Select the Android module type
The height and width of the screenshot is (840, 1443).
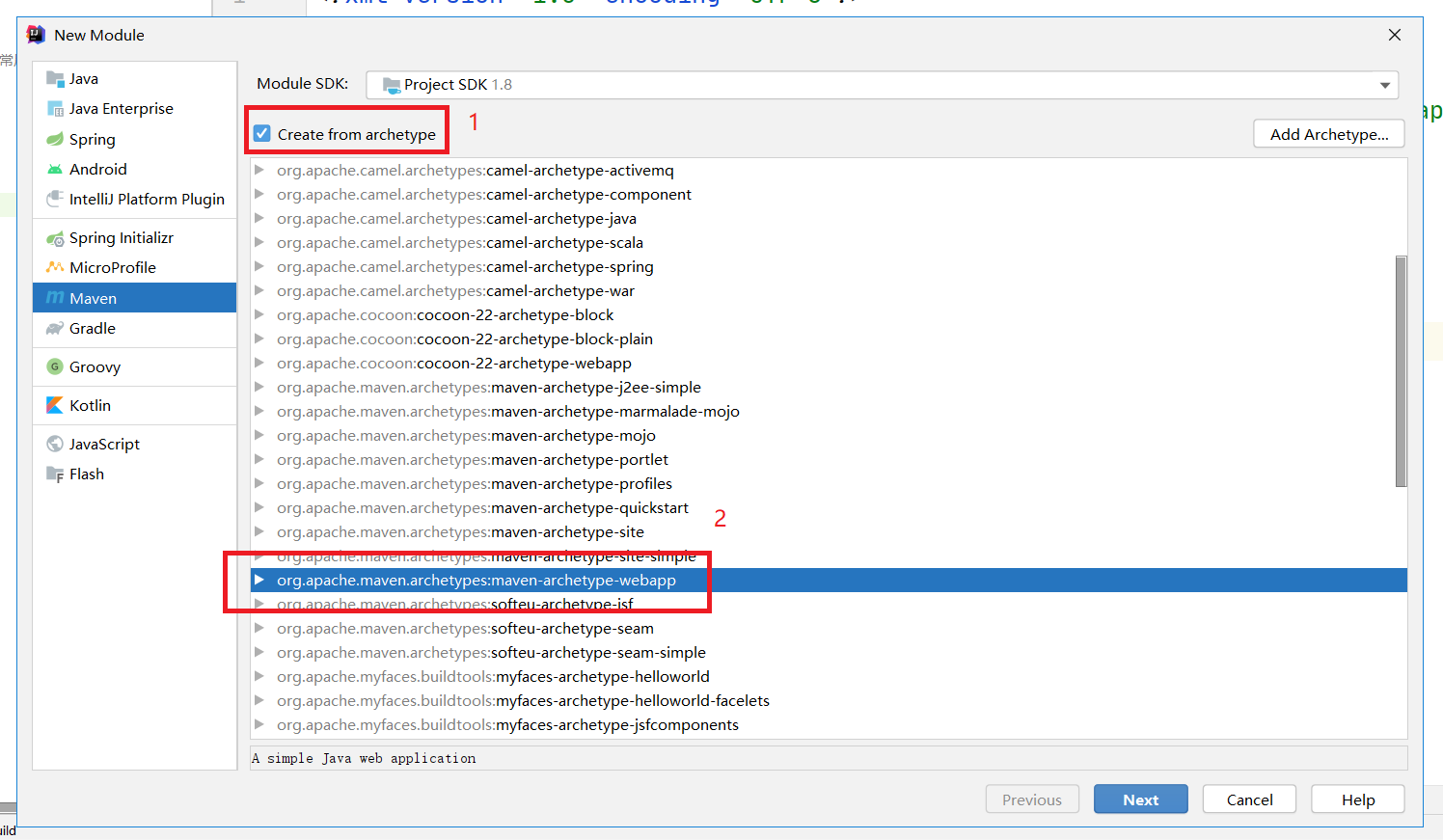pyautogui.click(x=135, y=169)
